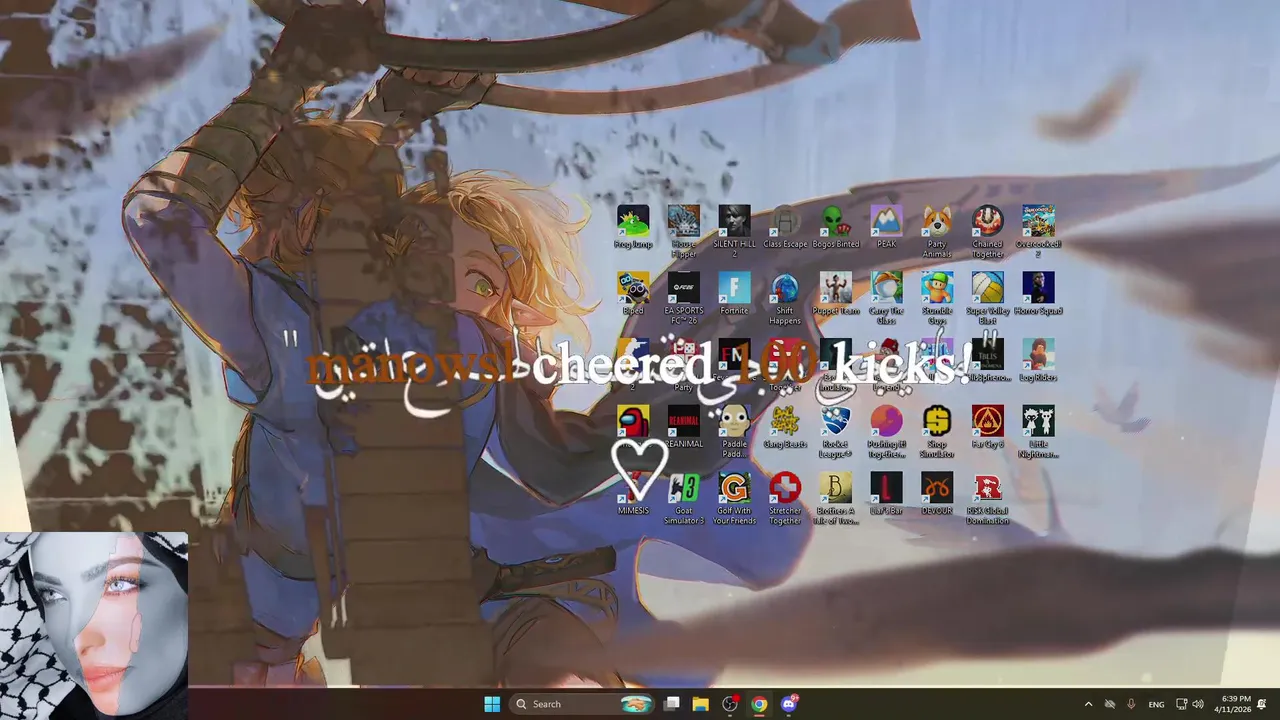Open Discord from the taskbar

point(789,704)
